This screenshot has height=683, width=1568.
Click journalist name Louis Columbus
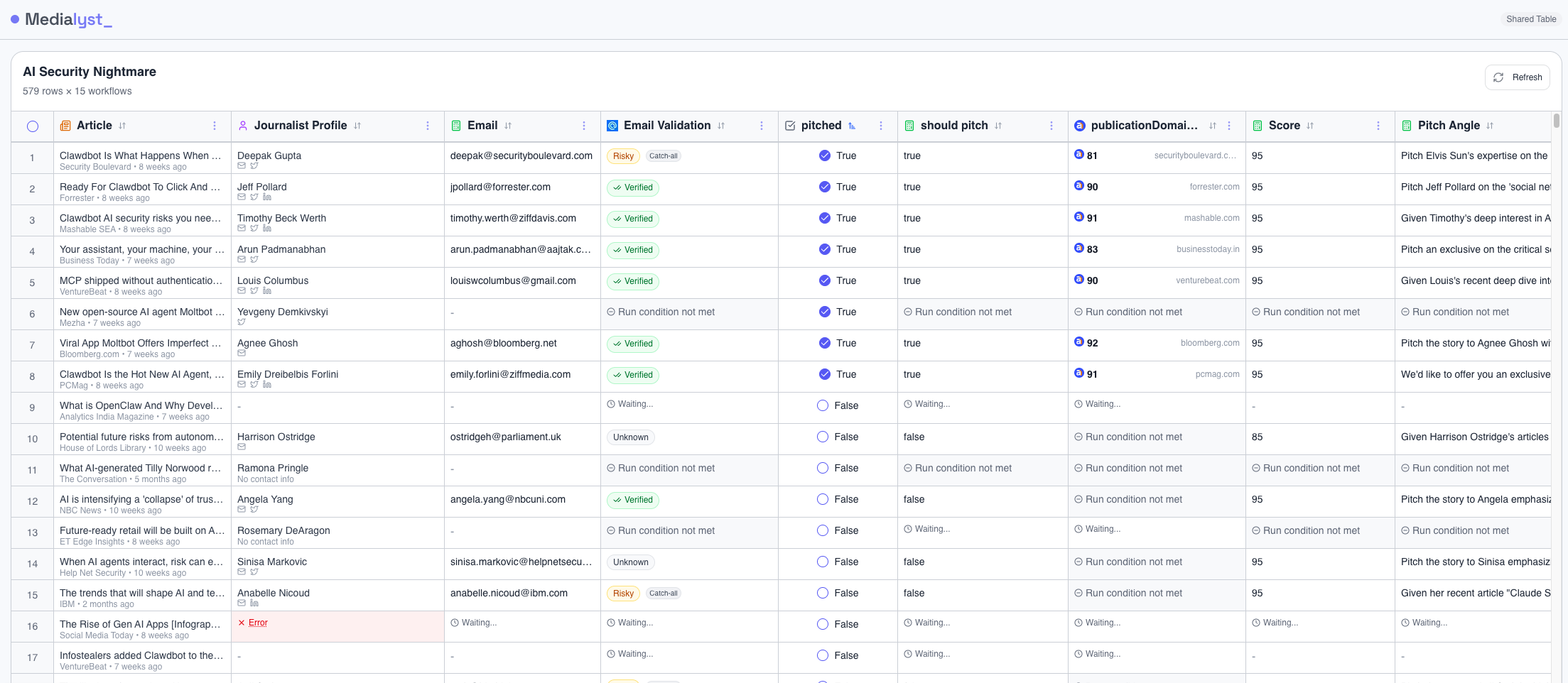point(273,280)
